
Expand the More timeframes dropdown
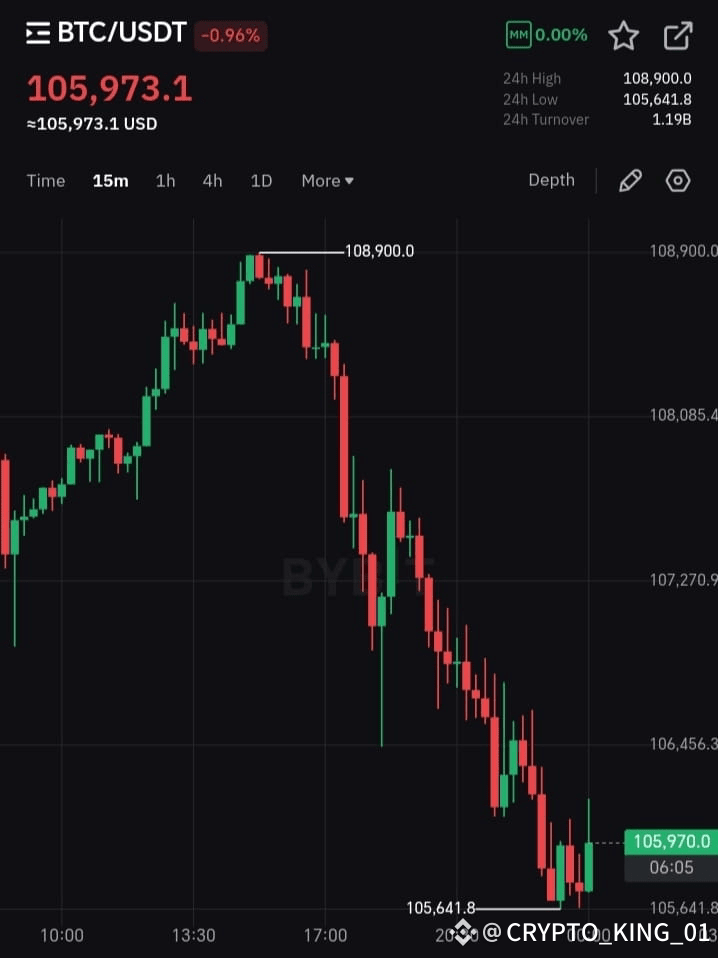tap(327, 181)
